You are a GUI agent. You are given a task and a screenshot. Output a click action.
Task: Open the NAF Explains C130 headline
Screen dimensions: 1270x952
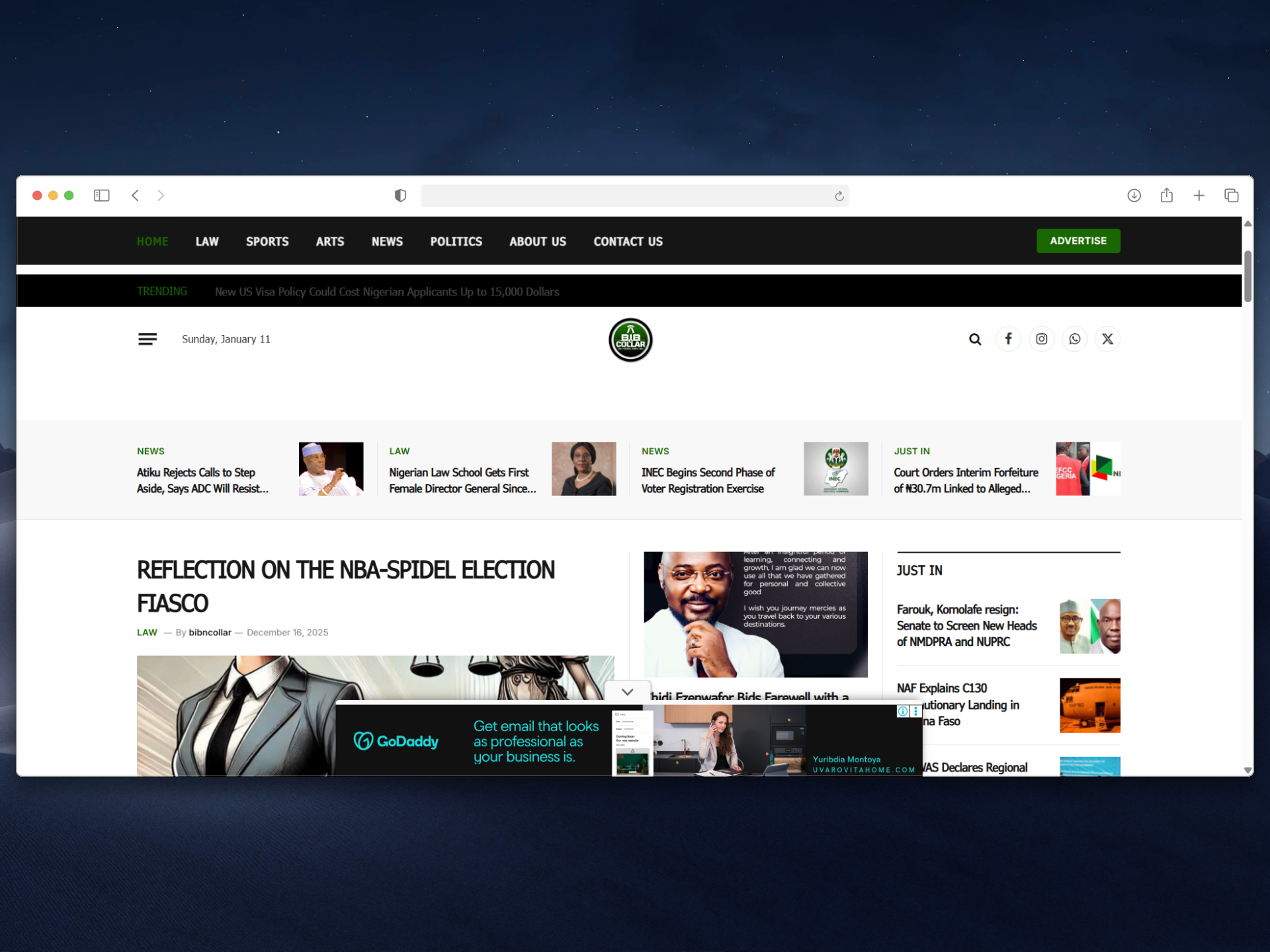pos(958,705)
